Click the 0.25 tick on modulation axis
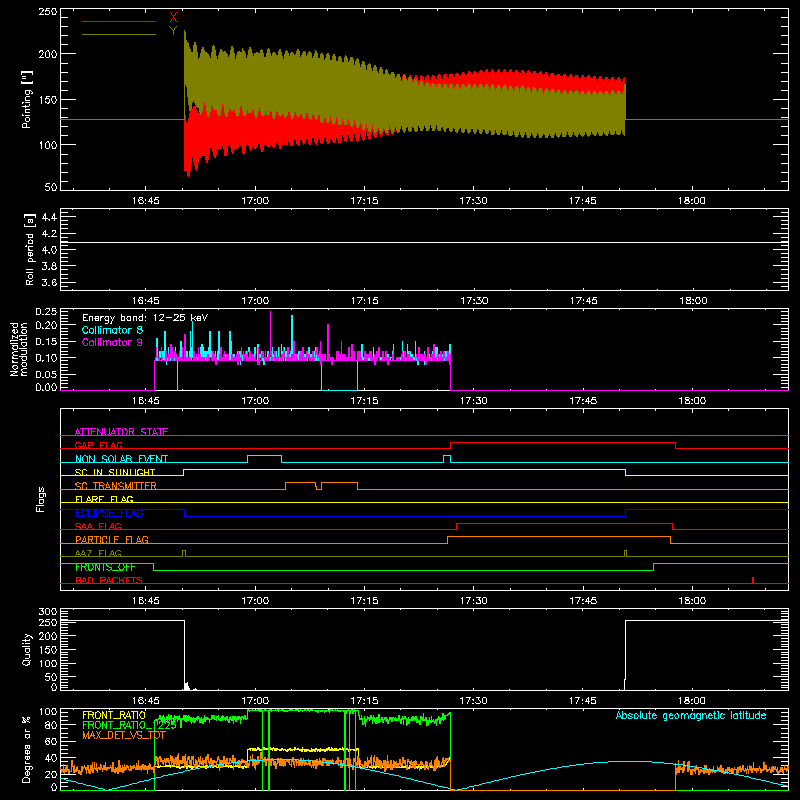Viewport: 800px width, 800px height. click(x=46, y=312)
